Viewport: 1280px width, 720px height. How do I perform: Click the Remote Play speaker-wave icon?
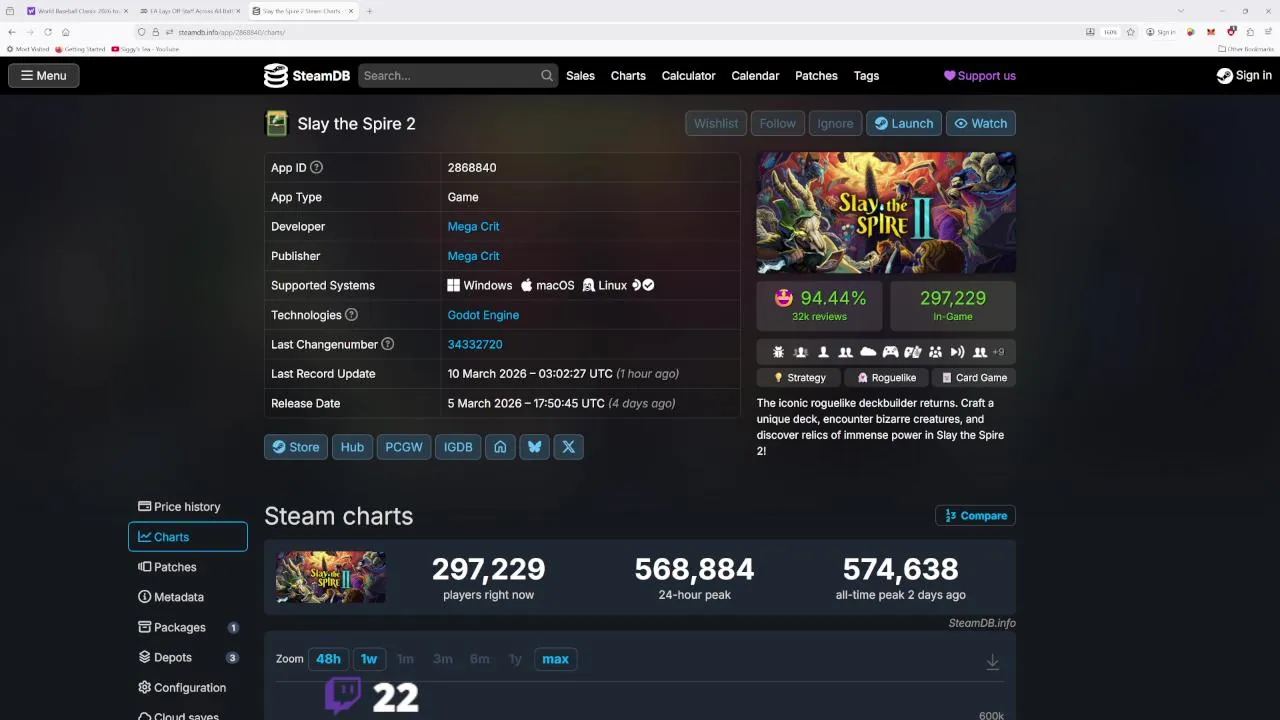pos(957,352)
